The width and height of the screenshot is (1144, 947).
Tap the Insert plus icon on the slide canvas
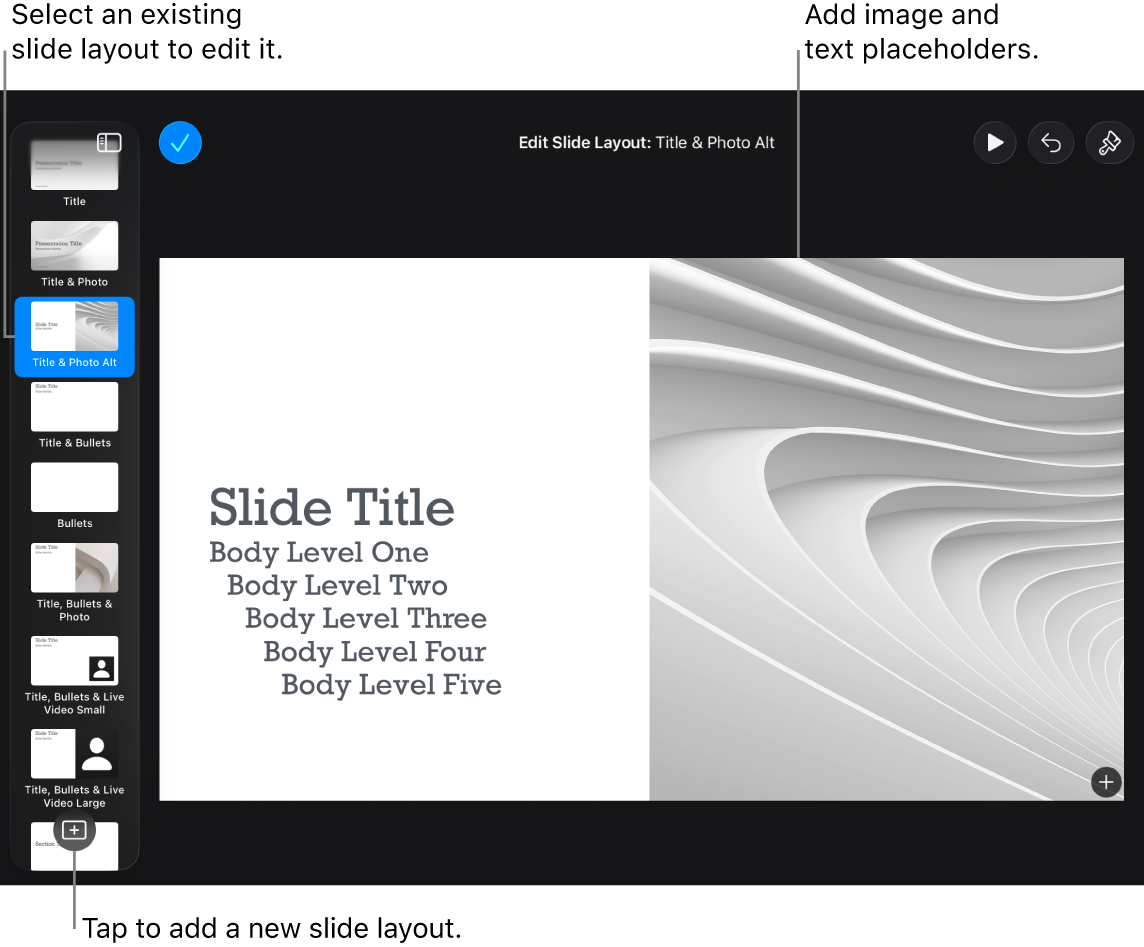[1106, 782]
